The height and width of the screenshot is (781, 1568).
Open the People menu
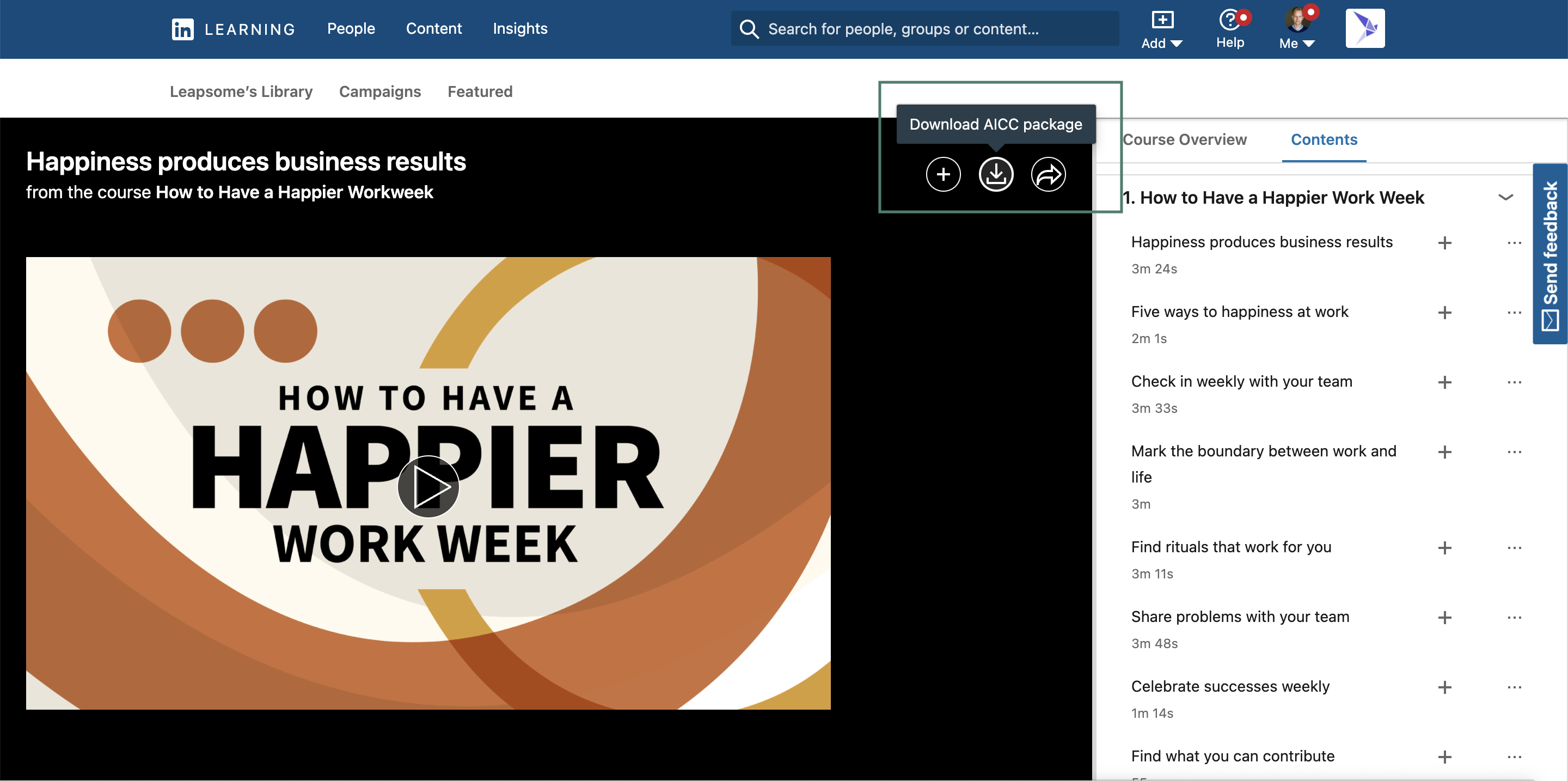click(x=351, y=29)
